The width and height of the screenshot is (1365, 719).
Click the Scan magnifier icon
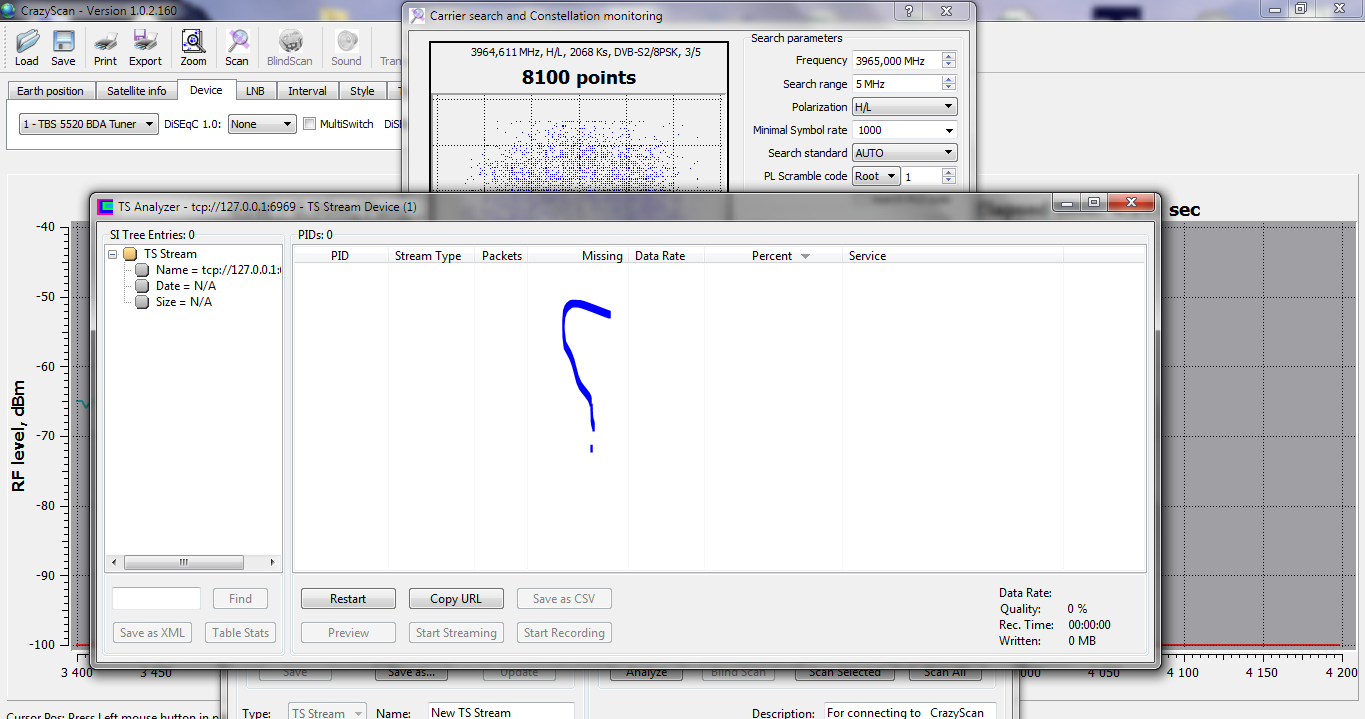237,42
